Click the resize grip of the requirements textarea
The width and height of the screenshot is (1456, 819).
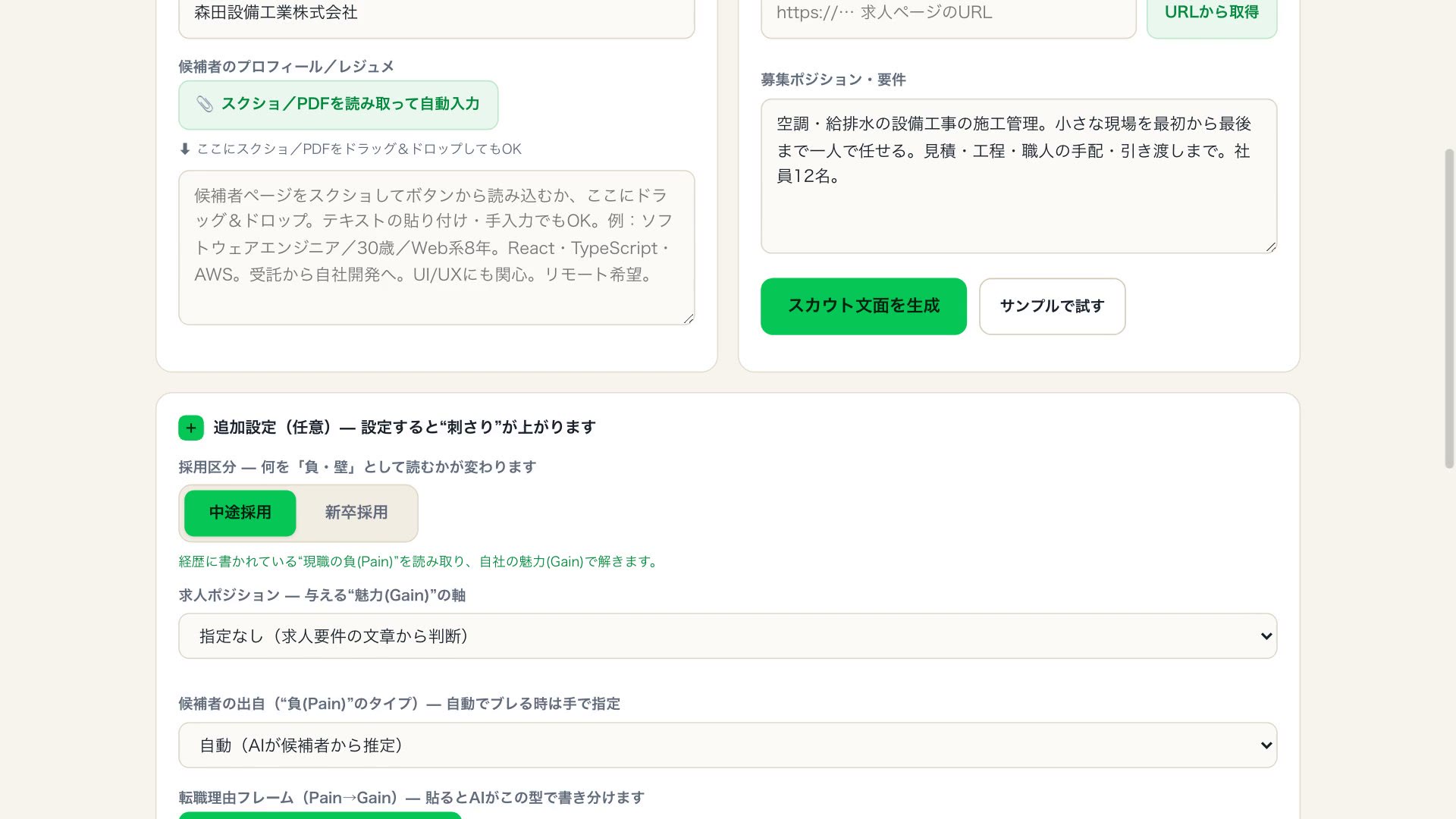click(1271, 246)
